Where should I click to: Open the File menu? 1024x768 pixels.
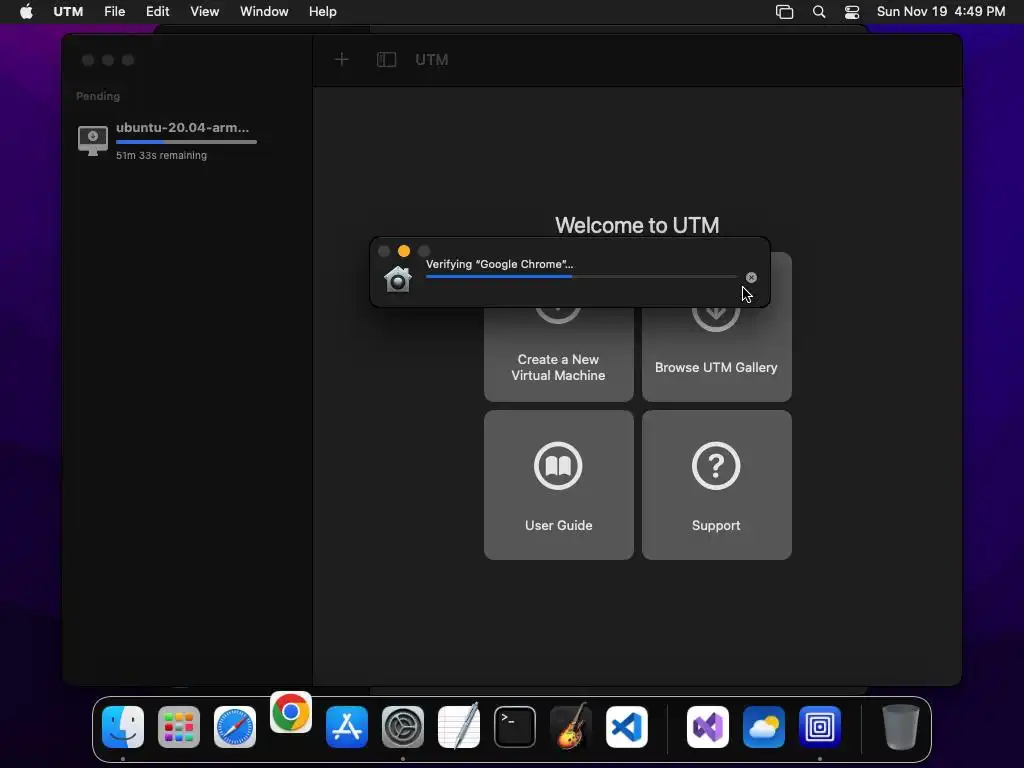114,11
